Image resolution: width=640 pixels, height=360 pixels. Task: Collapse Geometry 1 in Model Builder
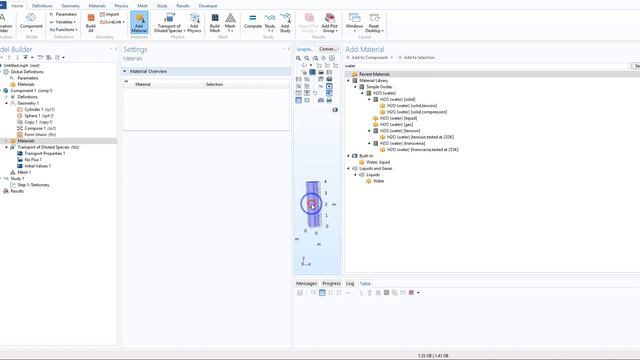click(x=7, y=103)
